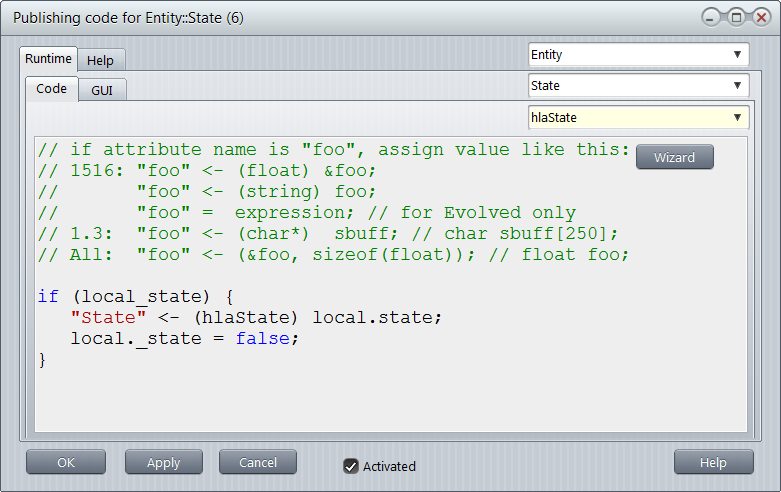The width and height of the screenshot is (781, 492).
Task: Minimize the Publishing code dialog window
Action: click(712, 17)
